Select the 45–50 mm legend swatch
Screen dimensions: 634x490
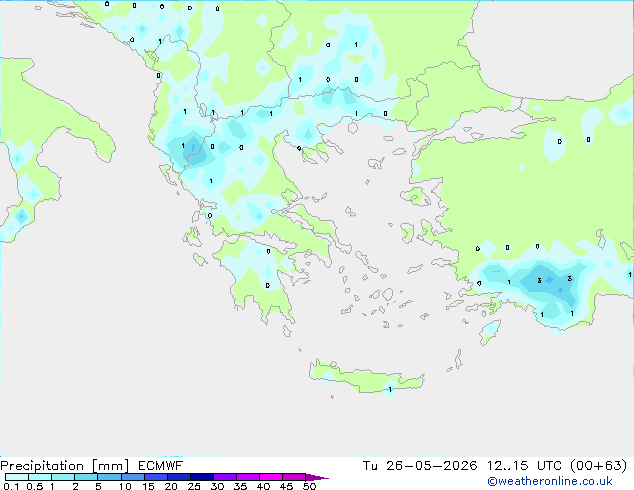pyautogui.click(x=294, y=477)
